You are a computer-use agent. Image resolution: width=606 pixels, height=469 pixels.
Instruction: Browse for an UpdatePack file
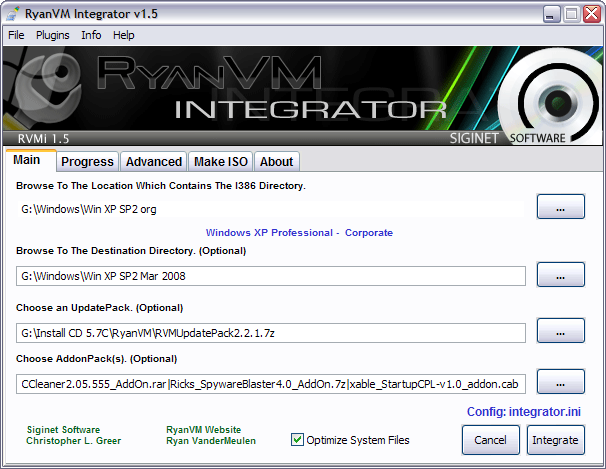(560, 331)
